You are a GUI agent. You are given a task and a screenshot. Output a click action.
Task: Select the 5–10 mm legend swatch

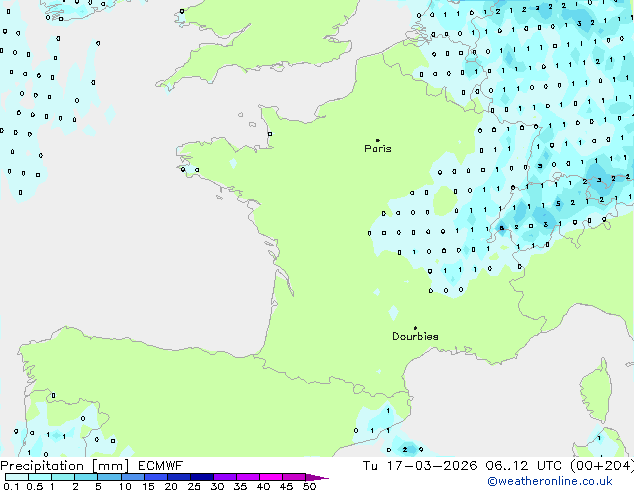[x=109, y=477]
